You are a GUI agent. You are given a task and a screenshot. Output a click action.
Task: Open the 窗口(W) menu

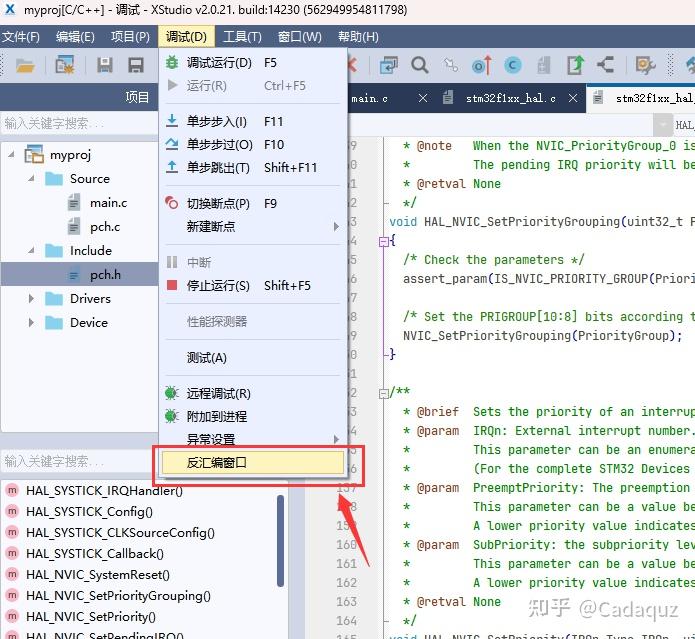tap(300, 36)
